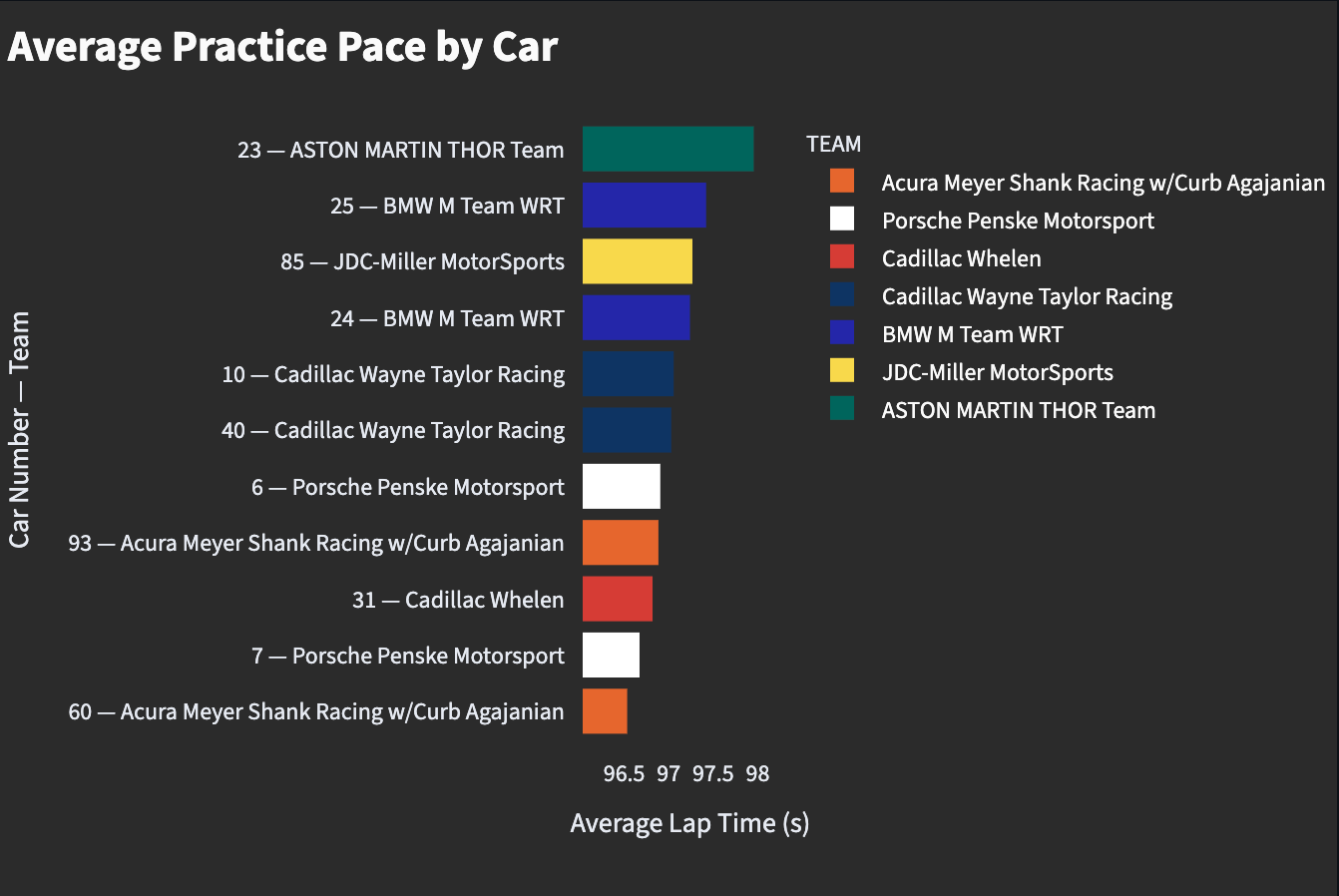This screenshot has width=1339, height=896.
Task: Click the orange Acura Meyer Shank legend swatch
Action: point(841,182)
